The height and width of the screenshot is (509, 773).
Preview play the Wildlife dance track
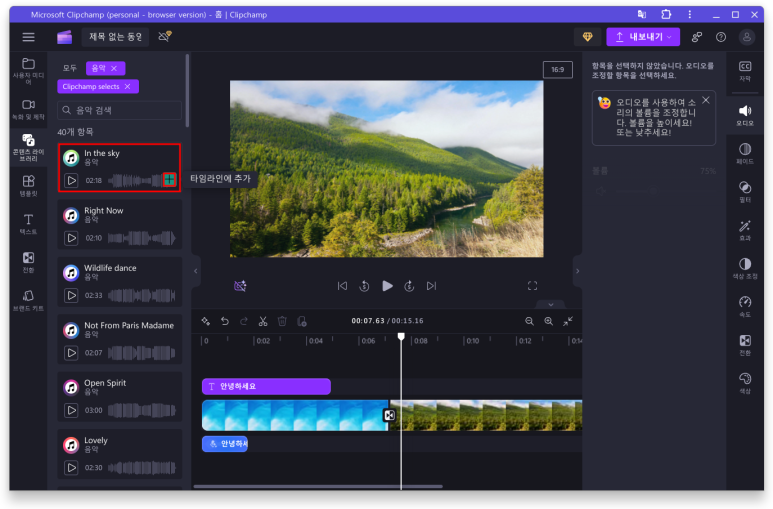(71, 295)
